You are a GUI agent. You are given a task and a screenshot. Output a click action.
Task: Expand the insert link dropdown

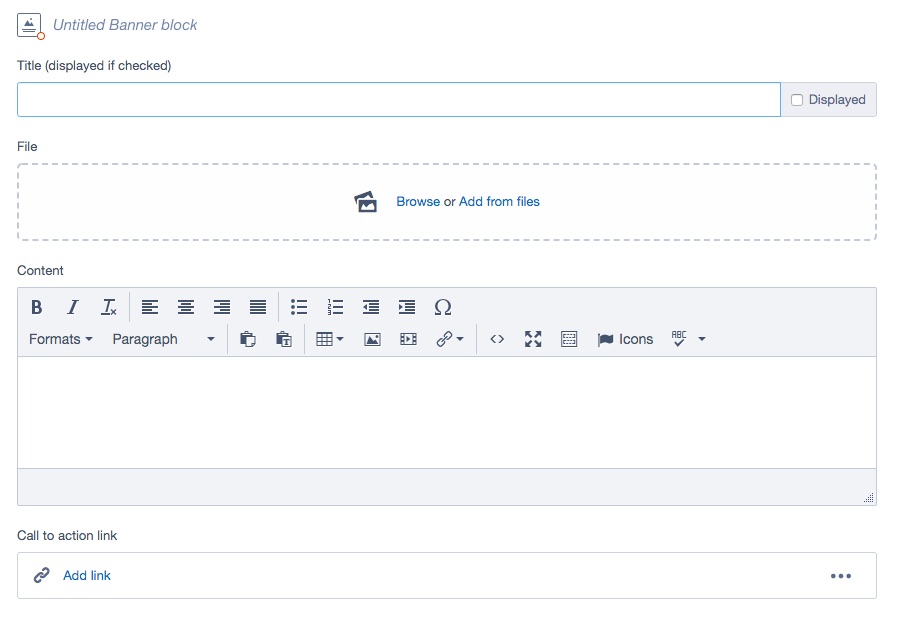pyautogui.click(x=449, y=339)
